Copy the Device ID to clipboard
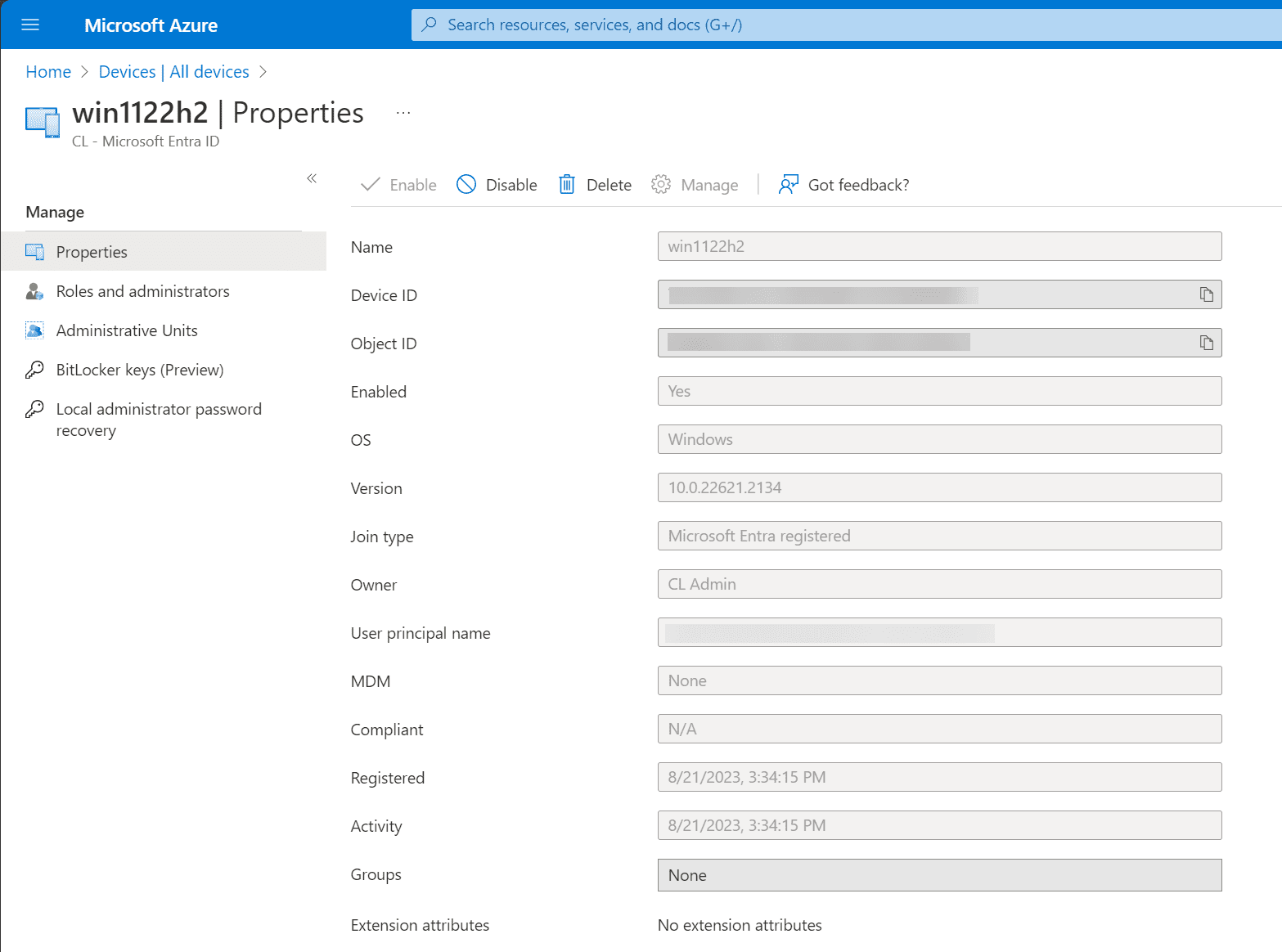 click(1207, 294)
